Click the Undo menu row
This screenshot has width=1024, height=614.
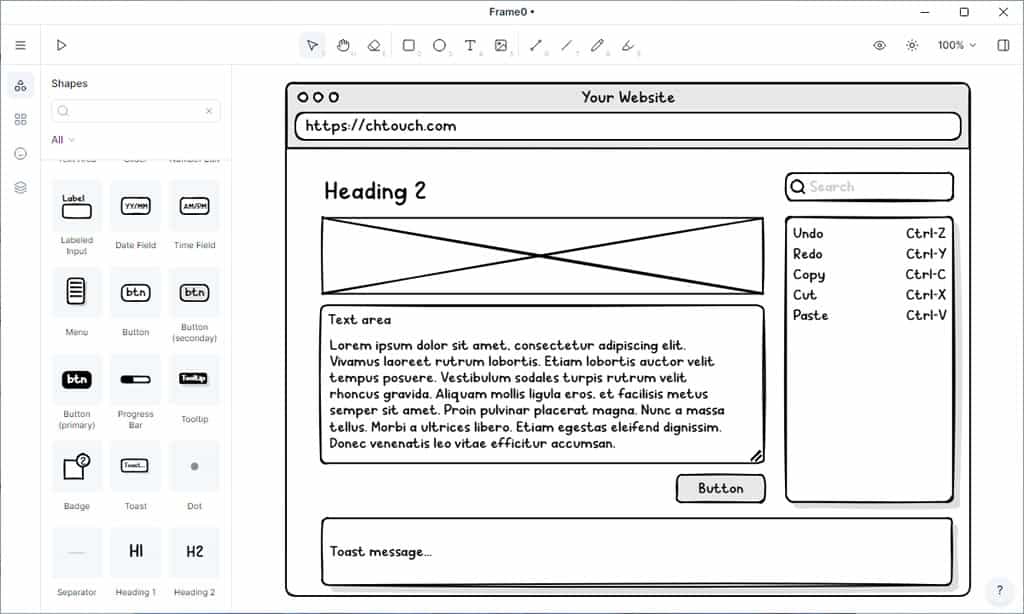[869, 233]
